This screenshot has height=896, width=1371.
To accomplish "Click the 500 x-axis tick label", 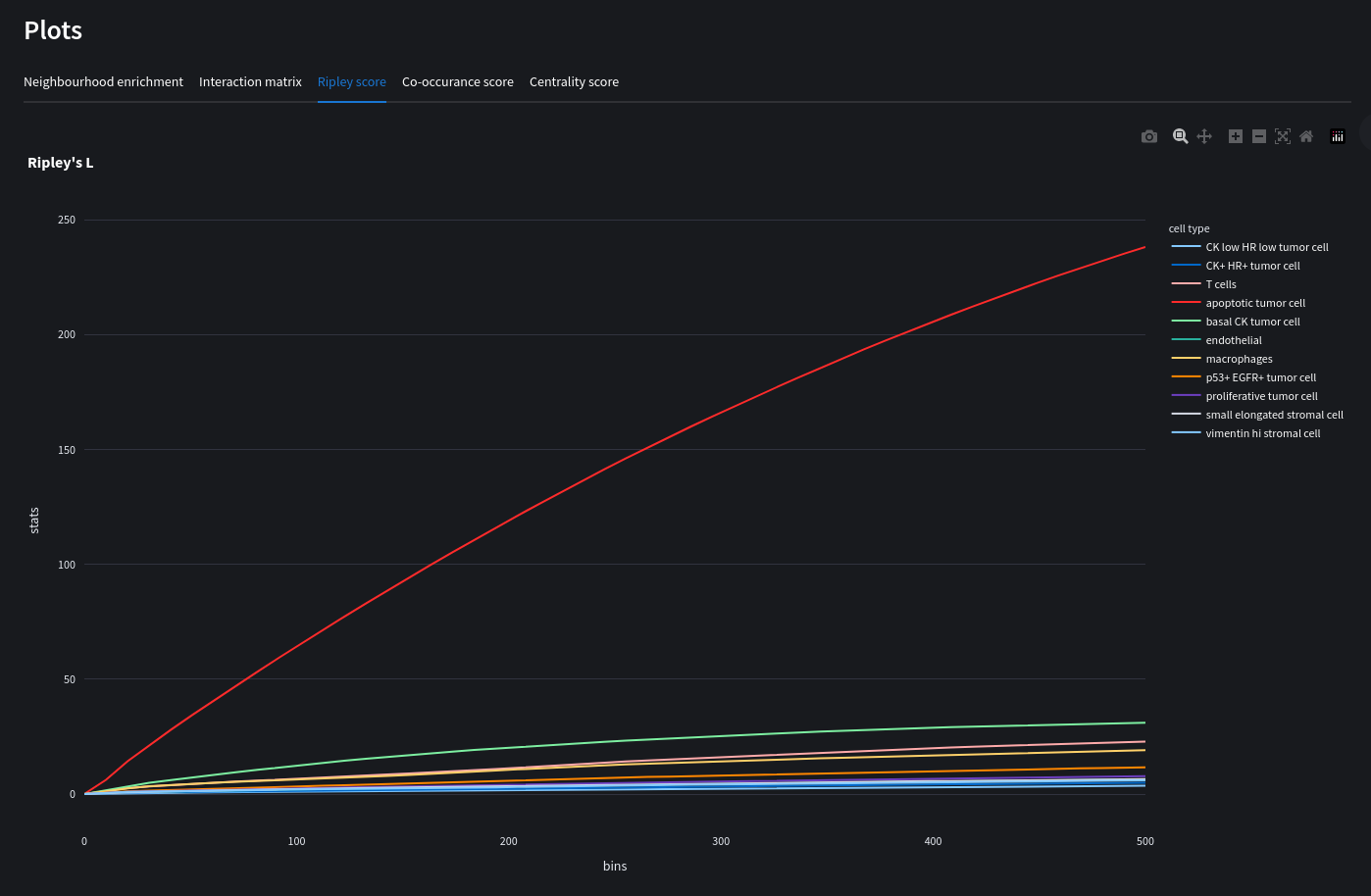I will (x=1145, y=841).
